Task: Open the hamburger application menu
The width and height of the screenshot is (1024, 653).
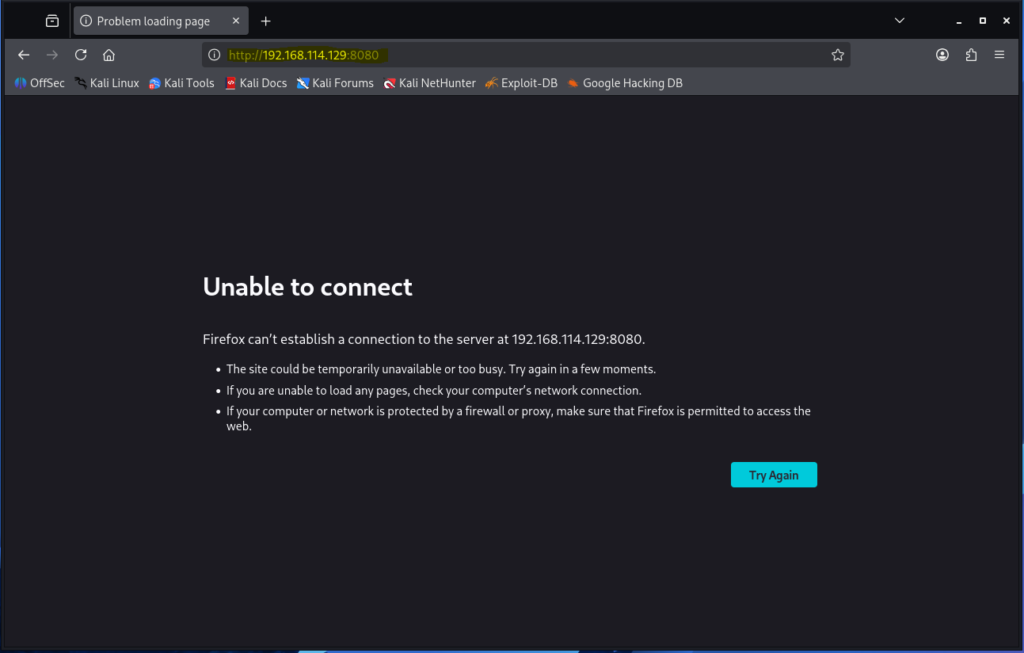Action: tap(999, 55)
